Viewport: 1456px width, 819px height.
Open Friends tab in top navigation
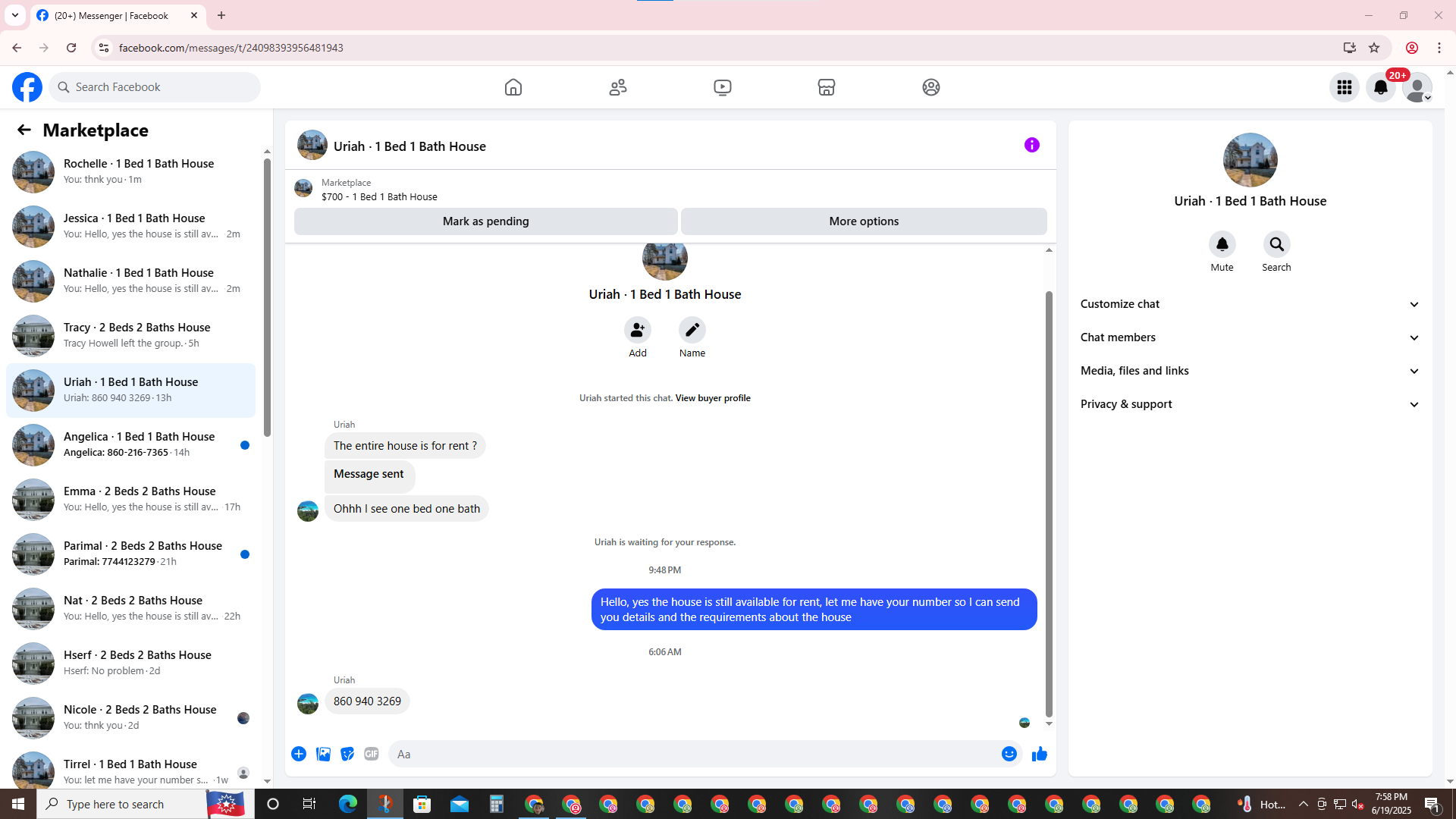pos(618,87)
